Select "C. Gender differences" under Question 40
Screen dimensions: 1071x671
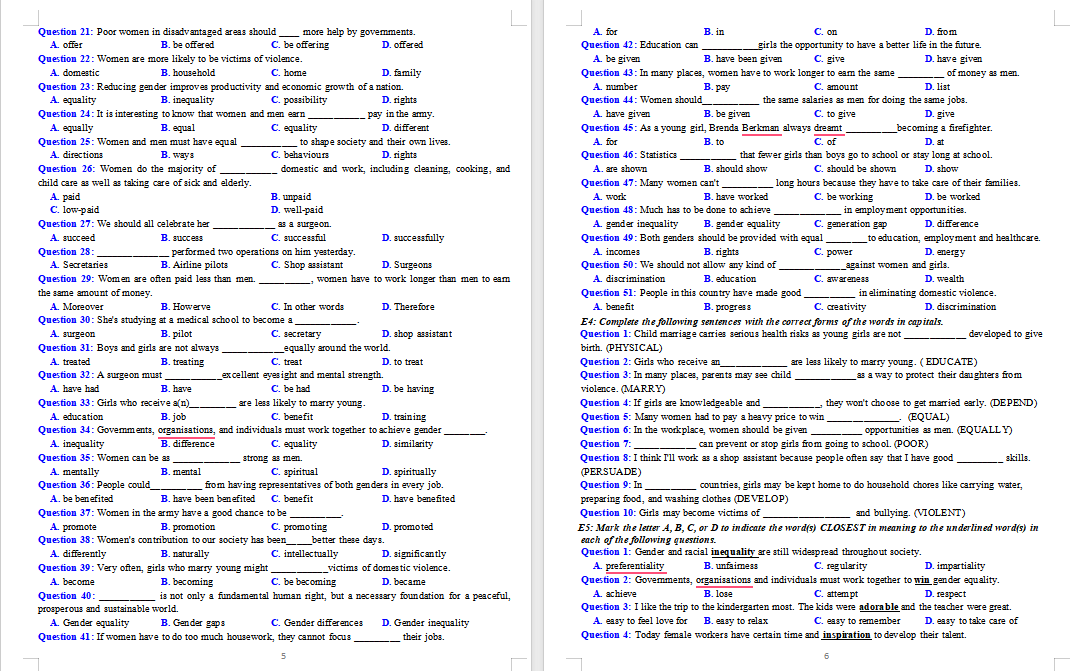316,622
